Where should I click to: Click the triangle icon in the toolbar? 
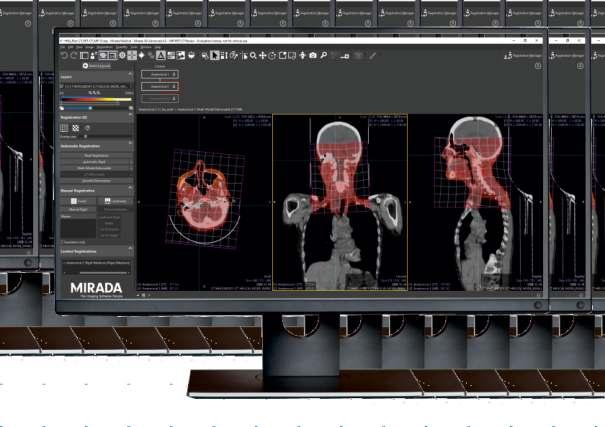pyautogui.click(x=161, y=56)
